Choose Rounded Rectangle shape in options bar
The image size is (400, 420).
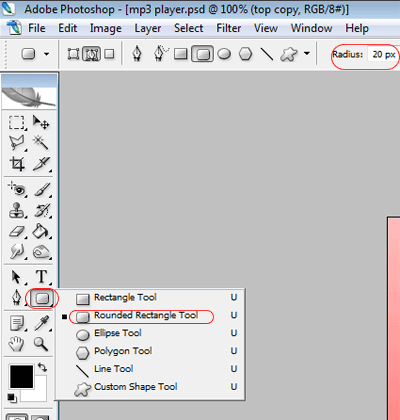coord(202,54)
